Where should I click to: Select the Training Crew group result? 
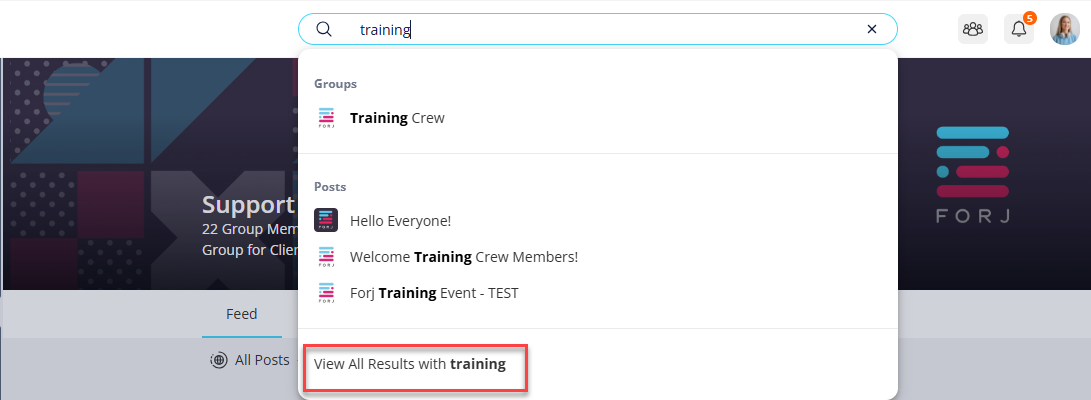coord(598,118)
